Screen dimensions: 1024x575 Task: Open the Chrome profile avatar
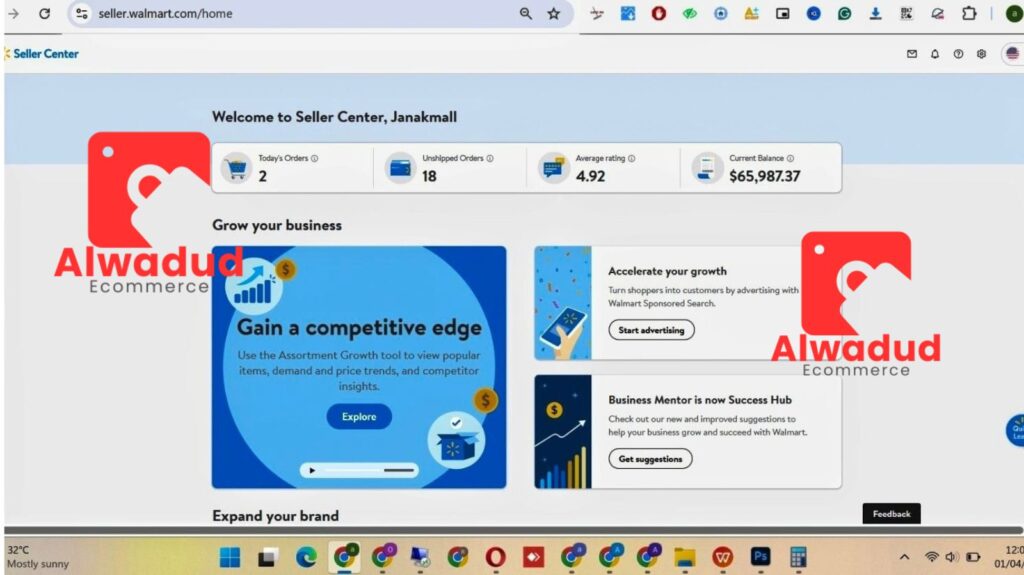coord(1014,13)
